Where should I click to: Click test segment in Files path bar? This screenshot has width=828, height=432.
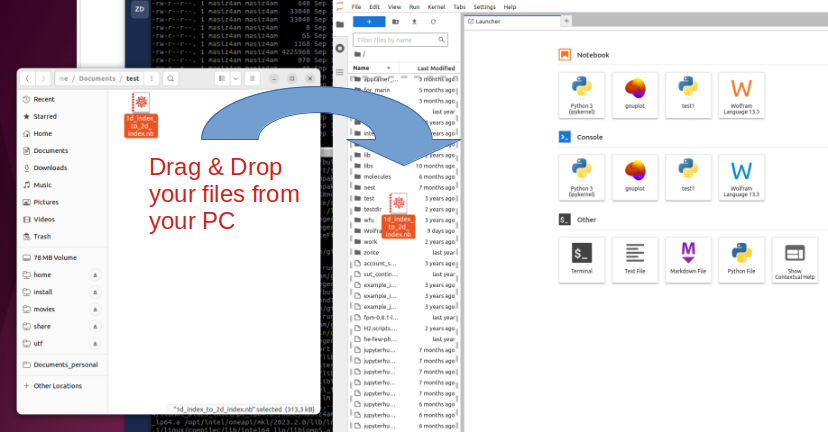point(133,79)
